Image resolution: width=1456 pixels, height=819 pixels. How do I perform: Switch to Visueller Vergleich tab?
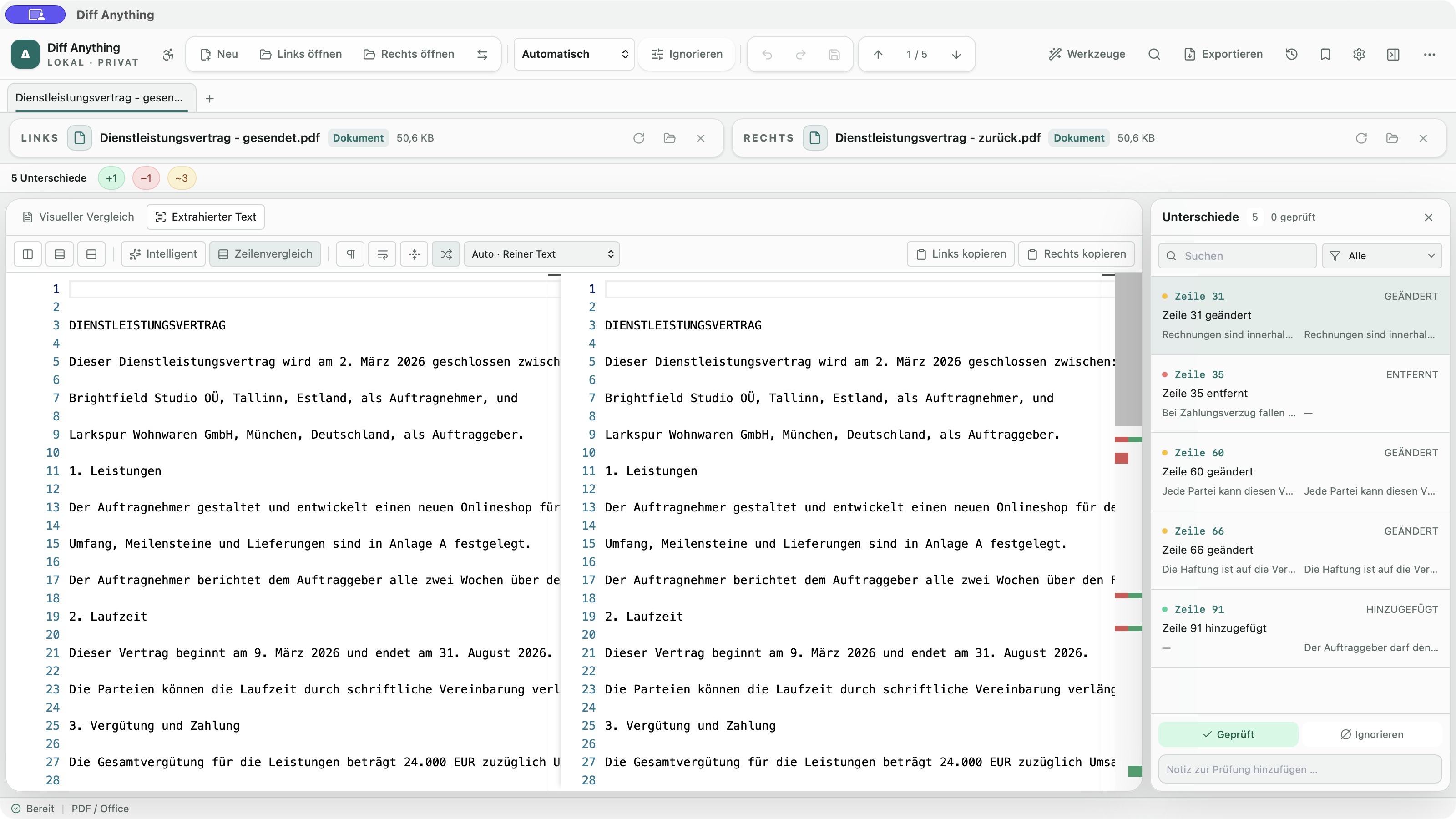79,217
